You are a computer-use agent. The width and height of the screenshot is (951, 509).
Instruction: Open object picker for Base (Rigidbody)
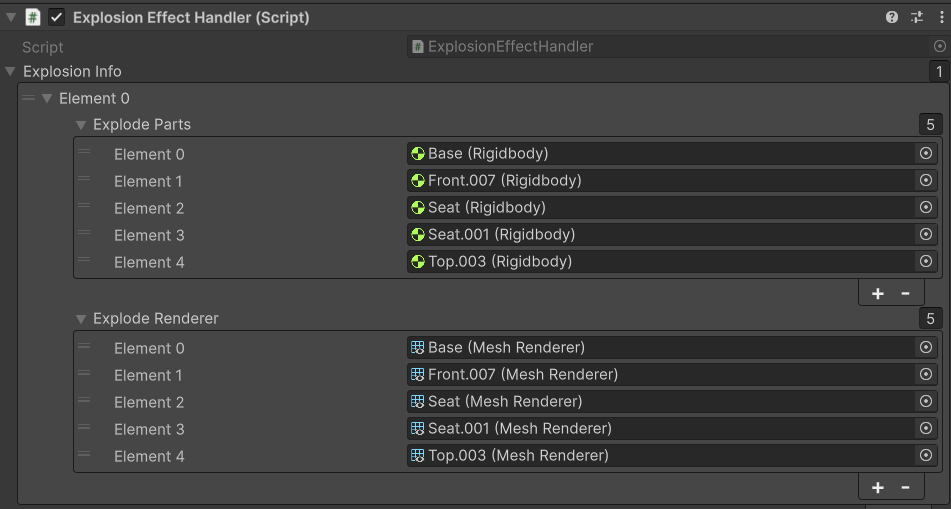(x=926, y=154)
